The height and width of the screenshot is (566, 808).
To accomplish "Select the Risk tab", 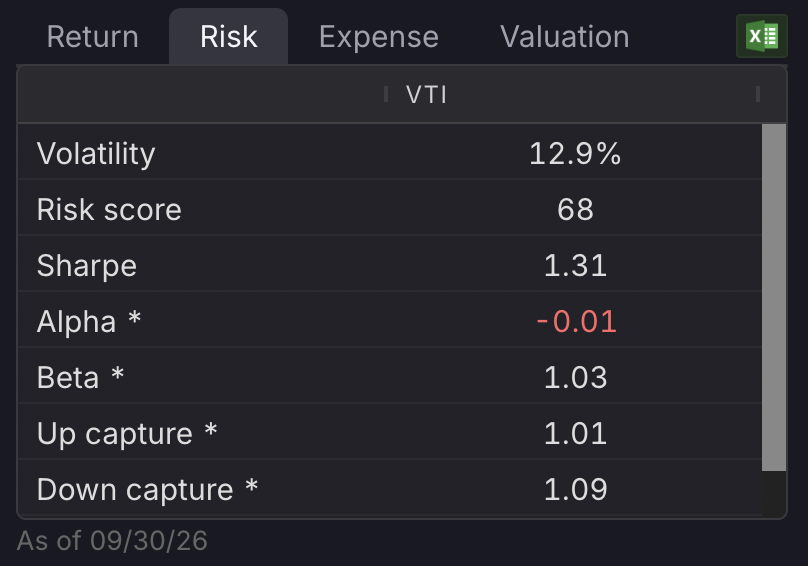I will click(228, 37).
